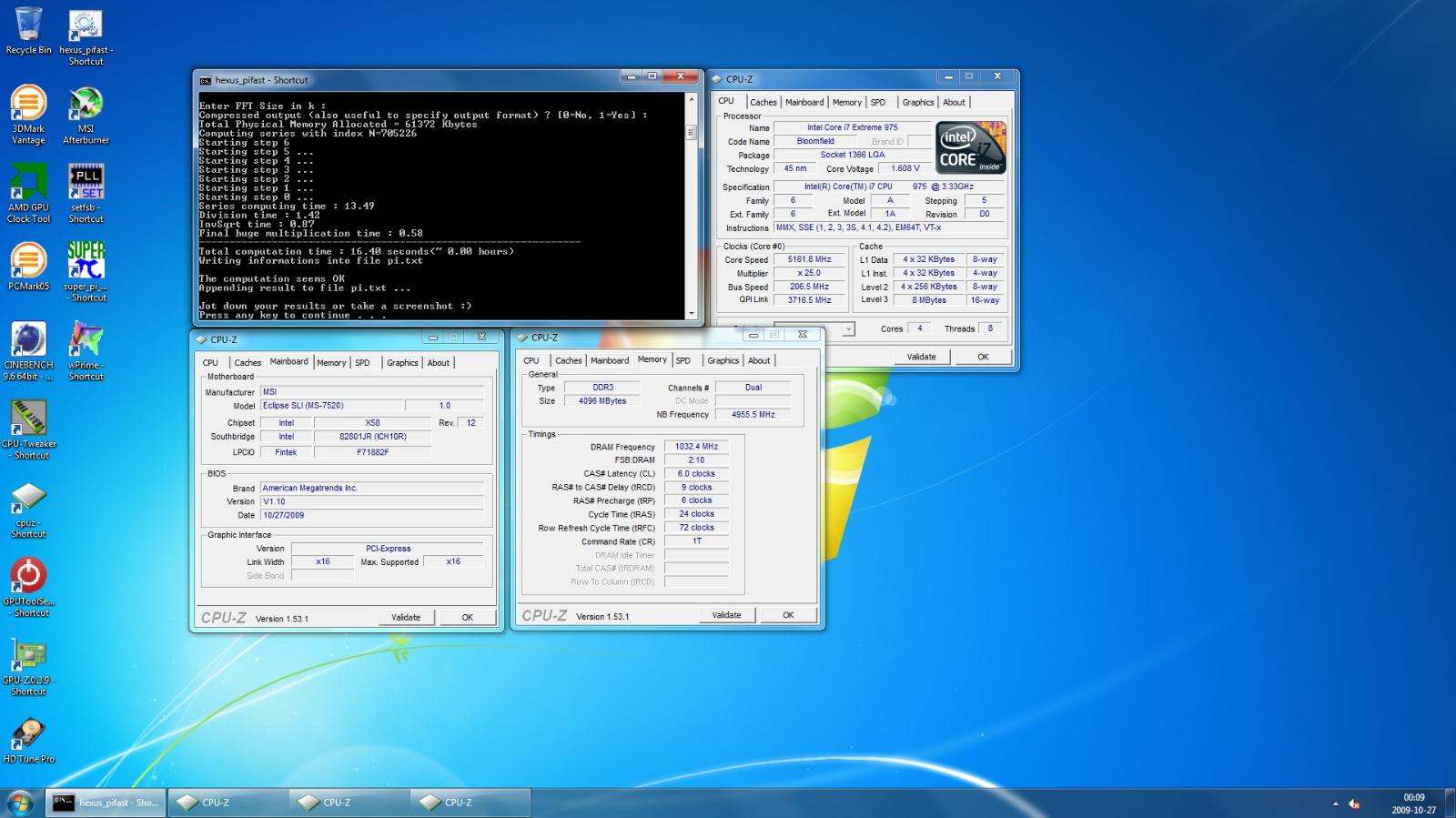Select the wPrime shortcut icon
The width and height of the screenshot is (1456, 818).
point(86,350)
